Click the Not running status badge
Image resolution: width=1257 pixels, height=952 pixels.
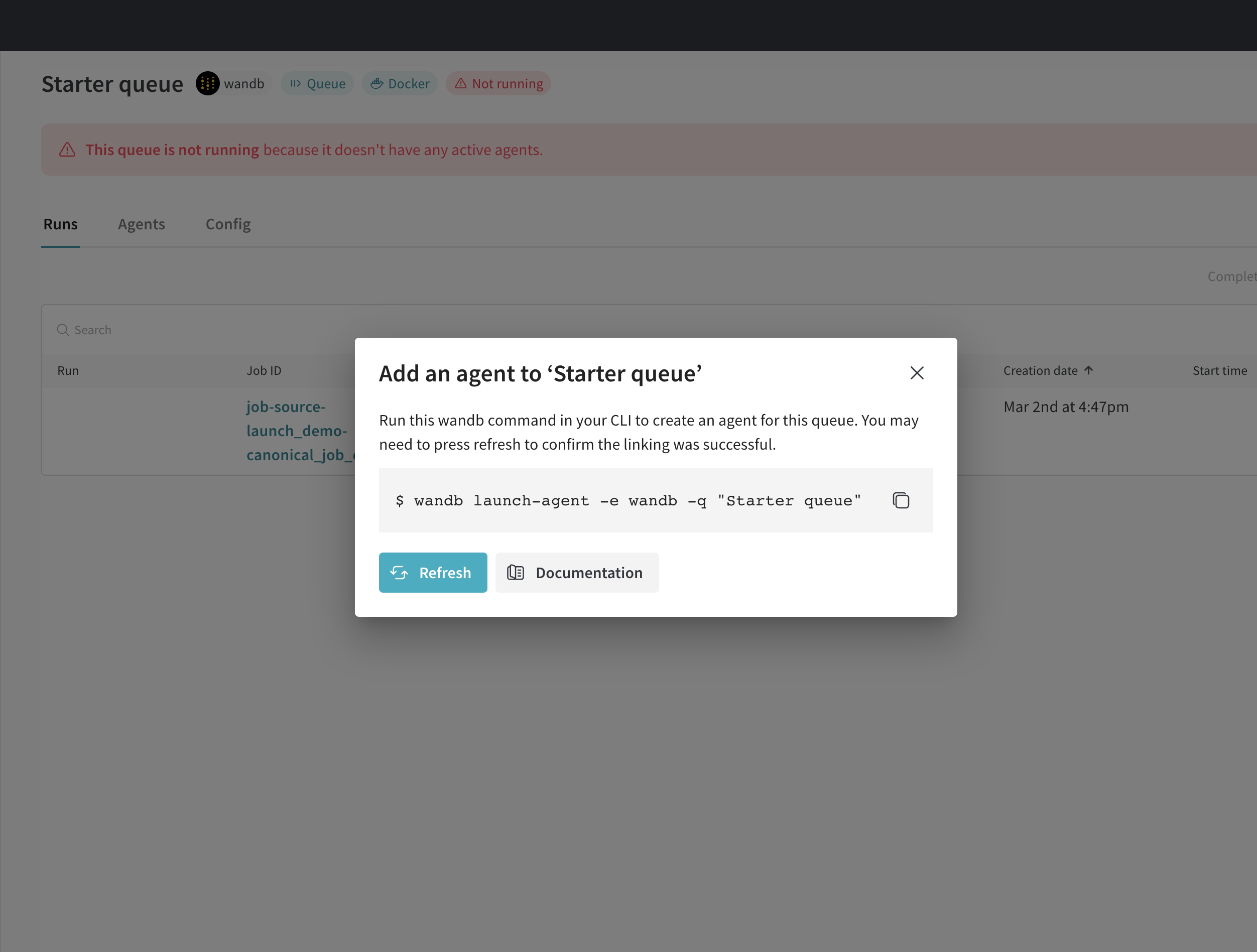(498, 83)
